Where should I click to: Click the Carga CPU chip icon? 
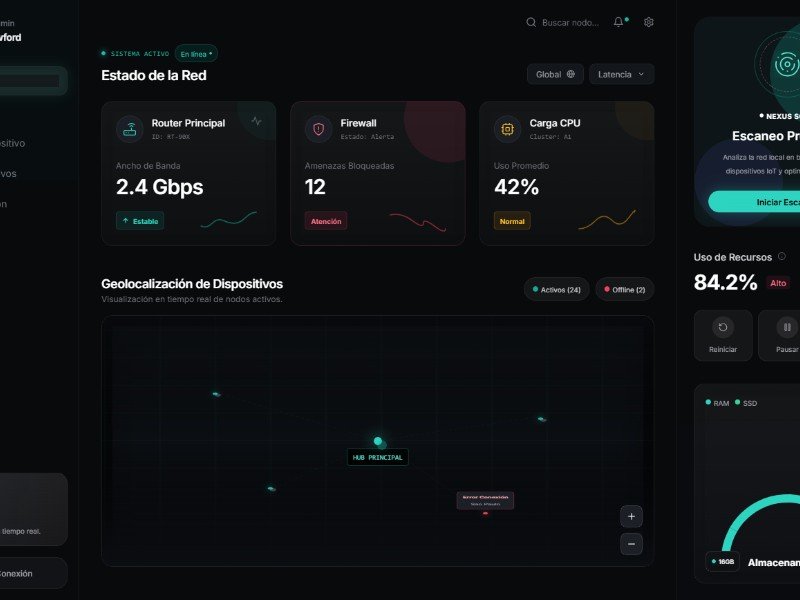pos(507,129)
